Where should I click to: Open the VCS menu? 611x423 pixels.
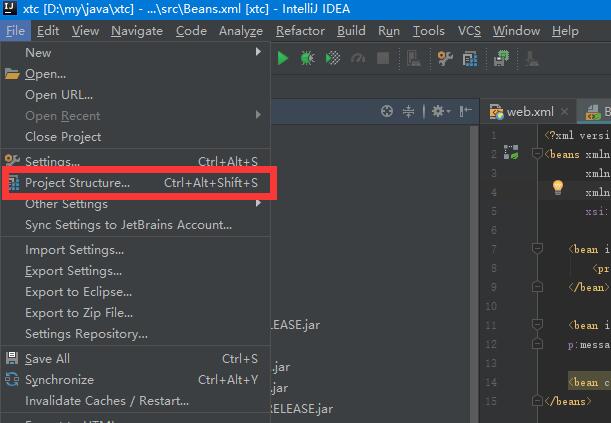(x=469, y=31)
